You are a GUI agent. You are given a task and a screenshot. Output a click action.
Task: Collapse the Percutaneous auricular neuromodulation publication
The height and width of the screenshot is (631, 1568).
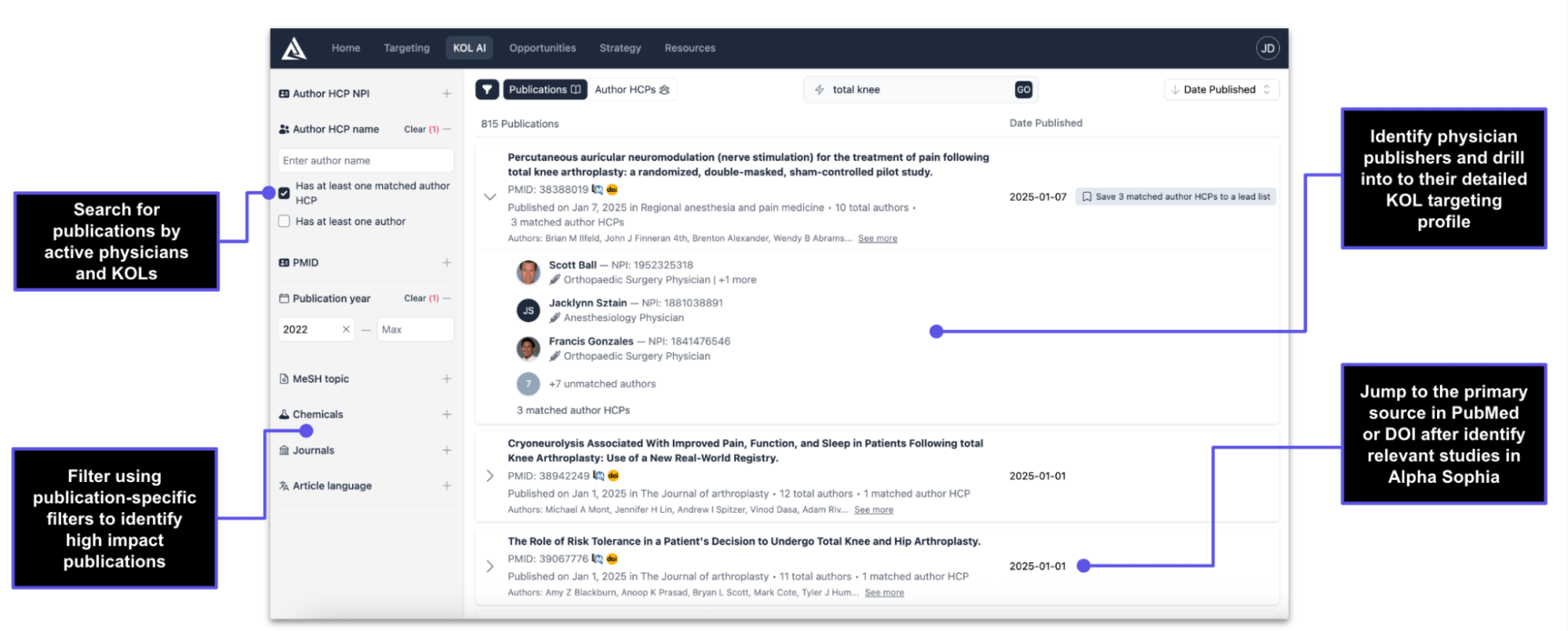[489, 197]
